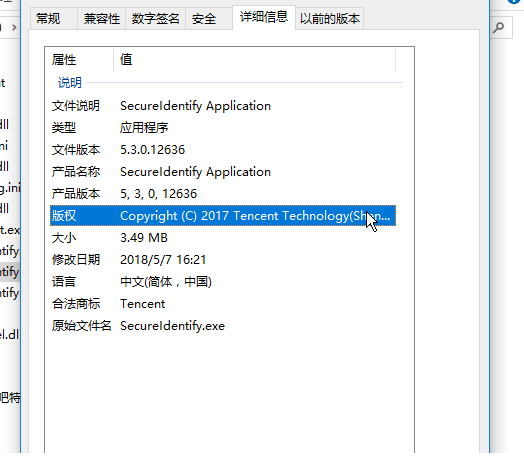Select the 修改日期 row

(223, 260)
